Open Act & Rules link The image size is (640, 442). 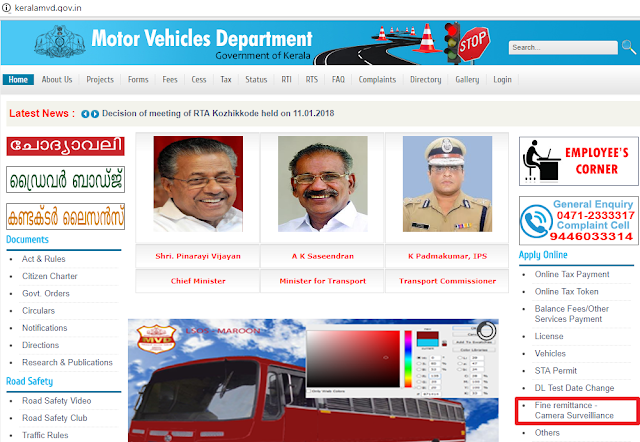[x=44, y=259]
